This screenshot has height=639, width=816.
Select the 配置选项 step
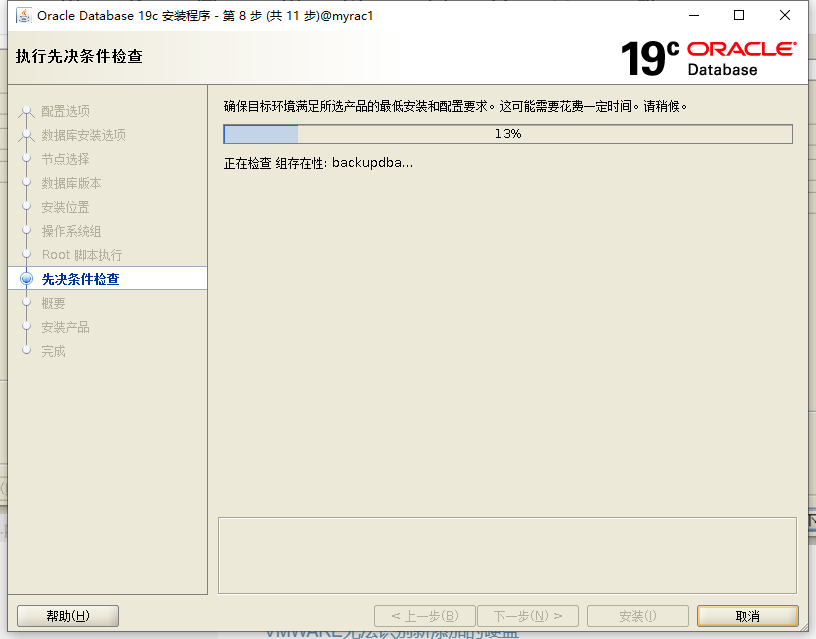66,111
